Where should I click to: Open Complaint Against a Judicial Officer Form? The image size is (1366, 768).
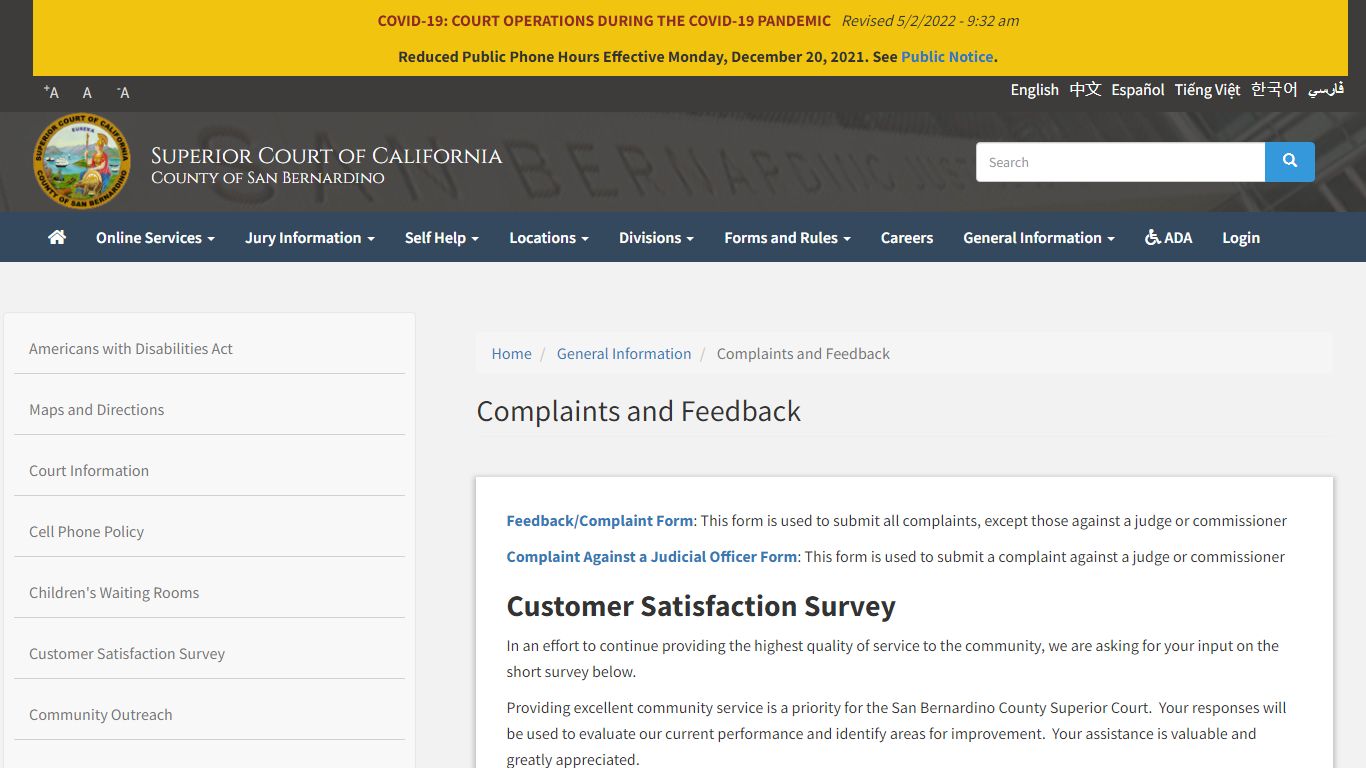[x=652, y=556]
